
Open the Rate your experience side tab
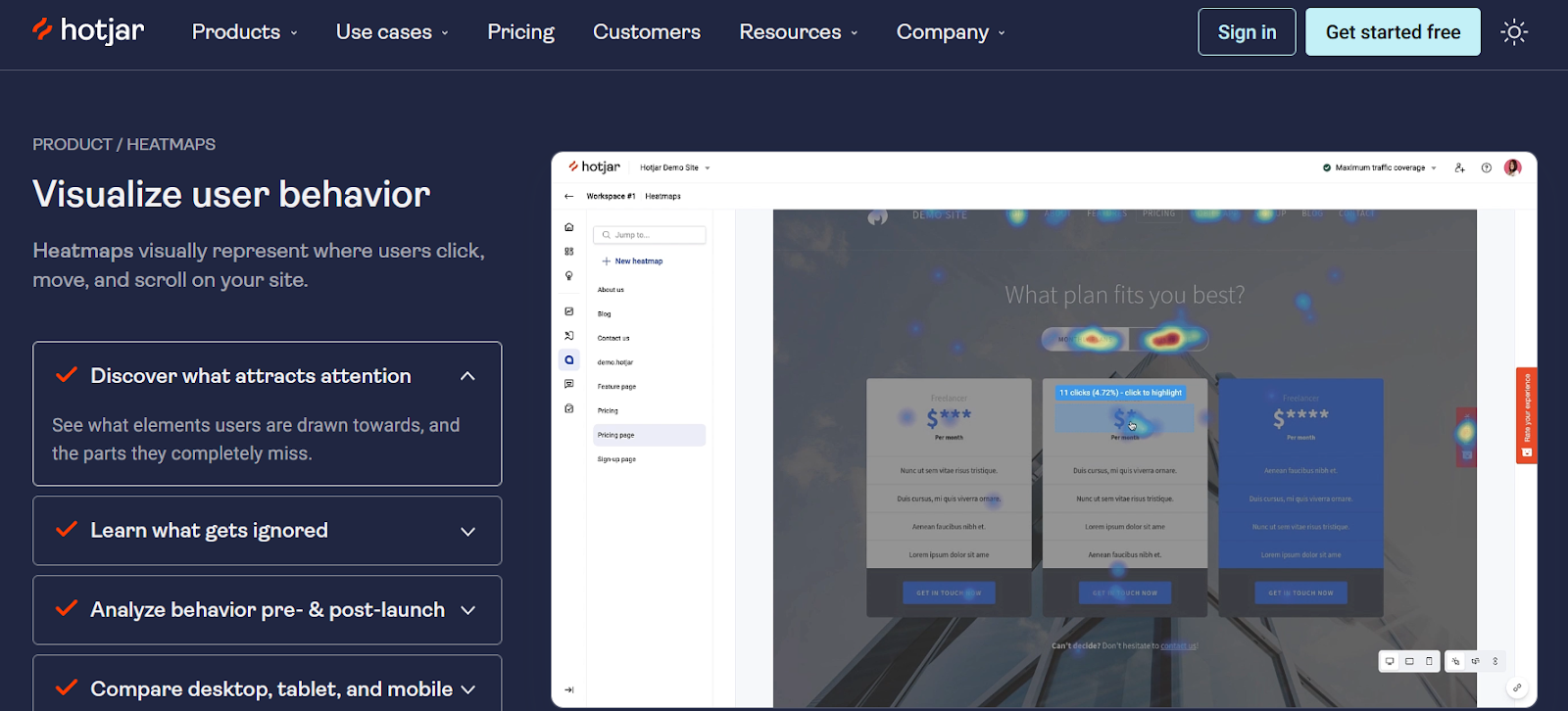1527,415
